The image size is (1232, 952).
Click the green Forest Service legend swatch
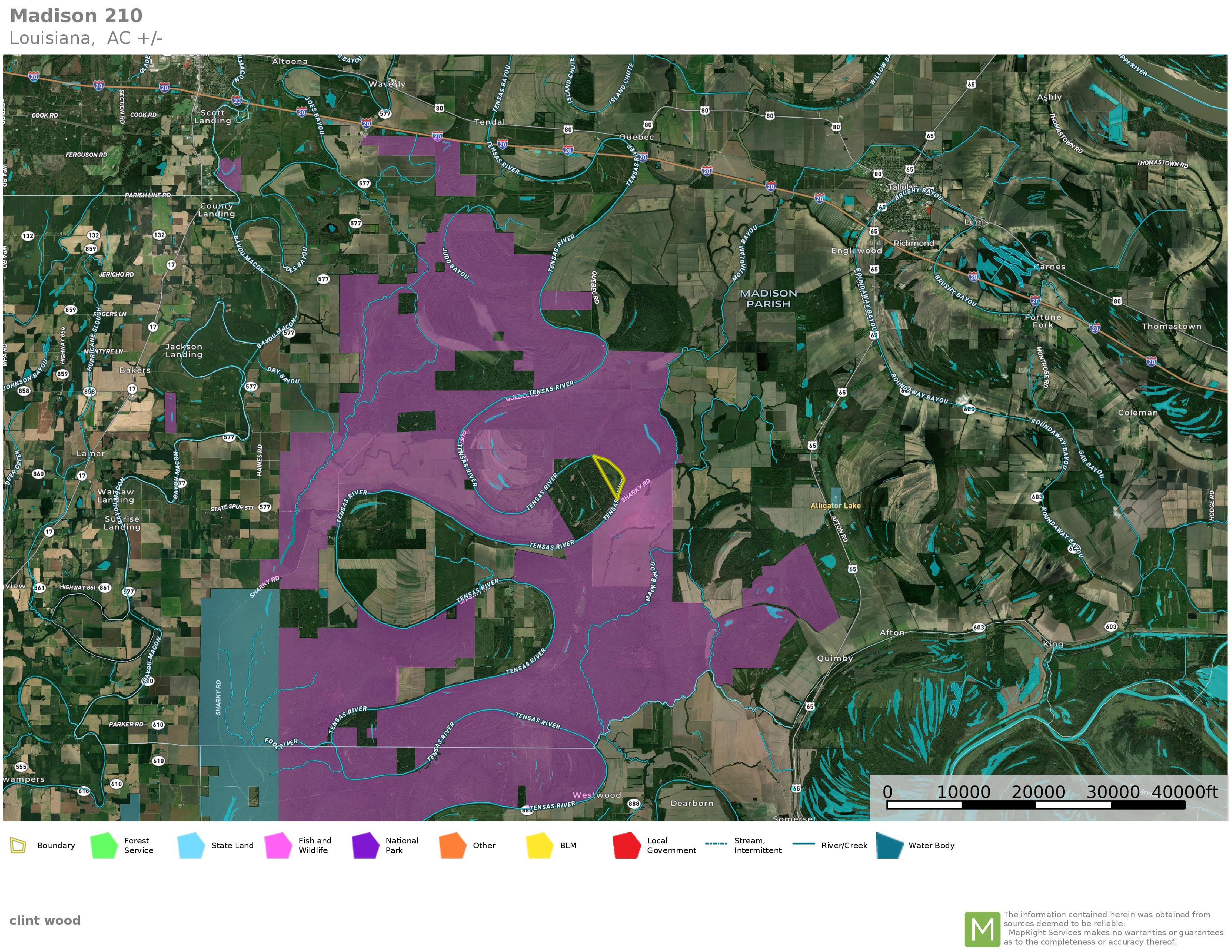pos(104,845)
